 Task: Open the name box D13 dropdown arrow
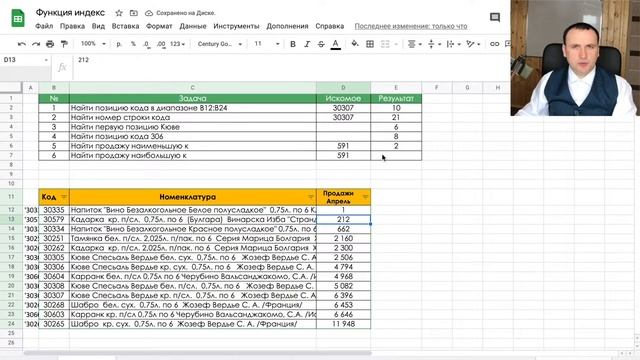46,60
